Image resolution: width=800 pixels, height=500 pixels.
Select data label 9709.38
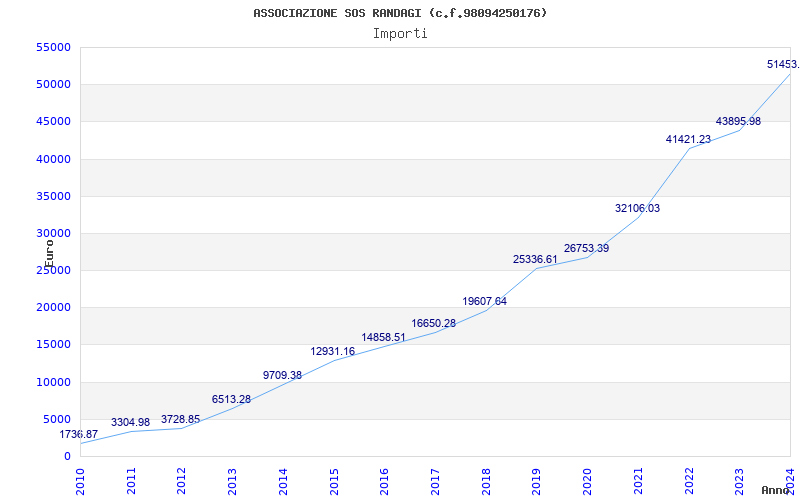pyautogui.click(x=283, y=376)
